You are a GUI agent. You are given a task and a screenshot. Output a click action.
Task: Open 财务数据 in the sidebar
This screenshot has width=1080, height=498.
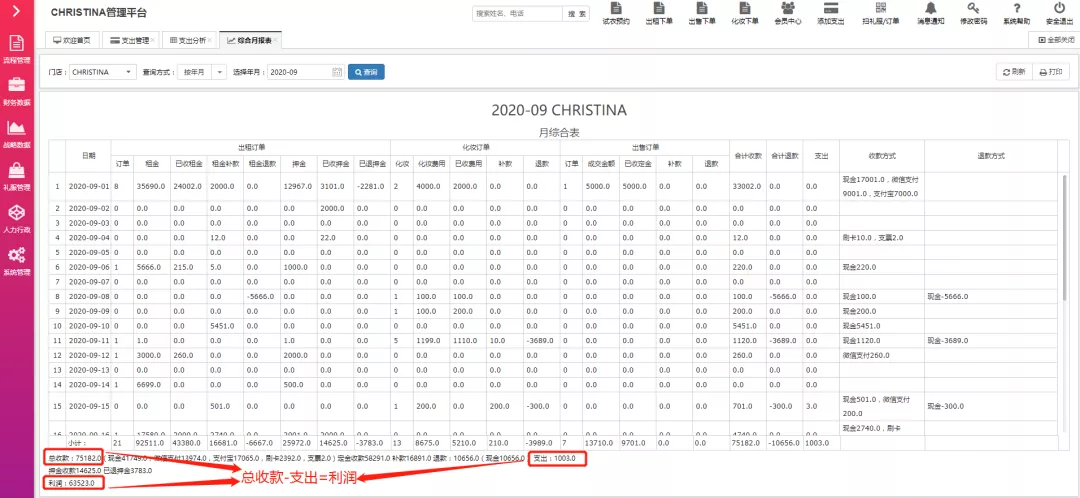(17, 91)
